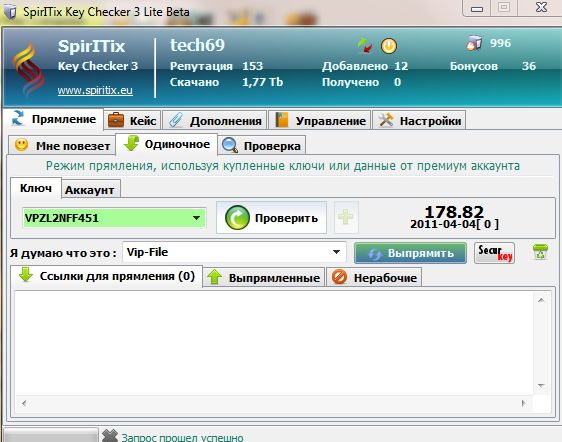
Task: Click the status bar cancel X icon
Action: 110,436
